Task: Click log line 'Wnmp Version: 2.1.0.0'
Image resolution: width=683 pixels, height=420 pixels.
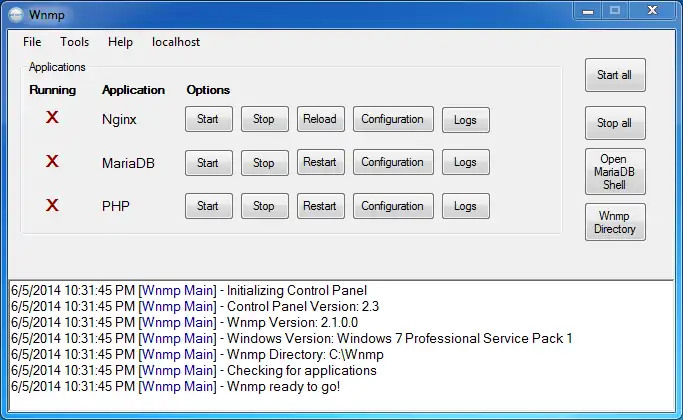Action: (184, 323)
